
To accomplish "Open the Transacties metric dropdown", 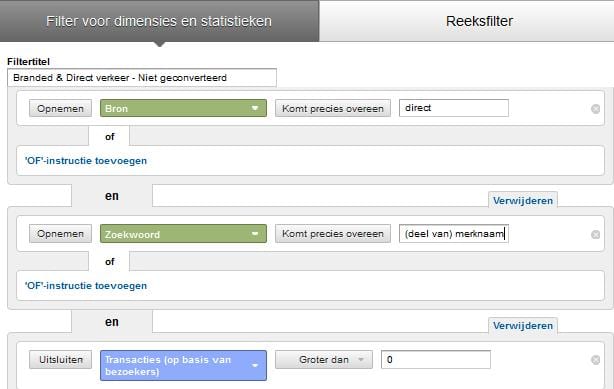I will (183, 365).
